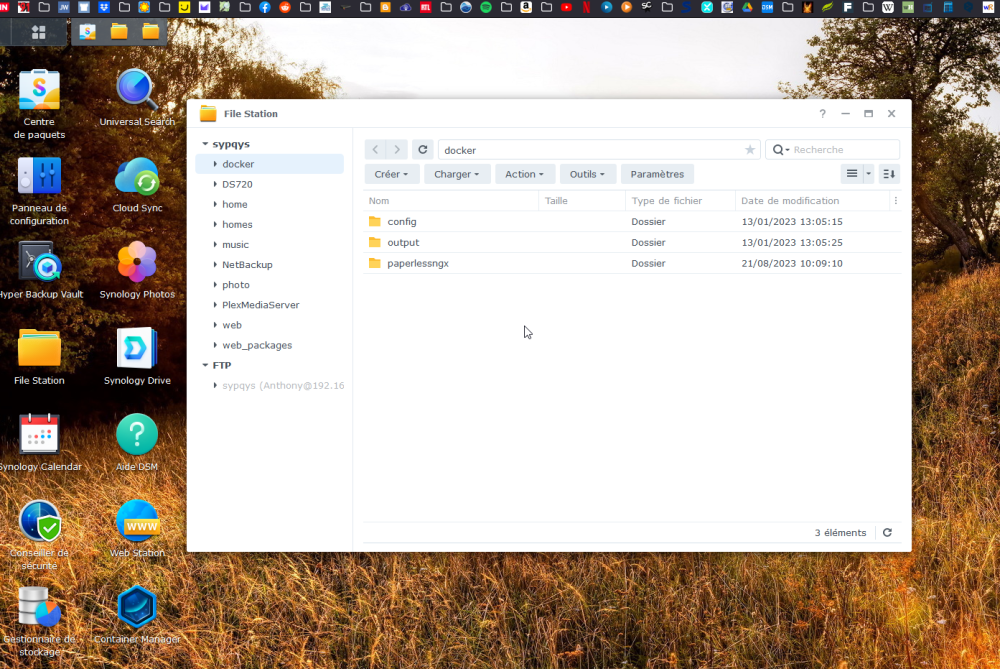Viewport: 1000px width, 669px height.
Task: Open search options dropdown magnifier
Action: click(x=781, y=150)
